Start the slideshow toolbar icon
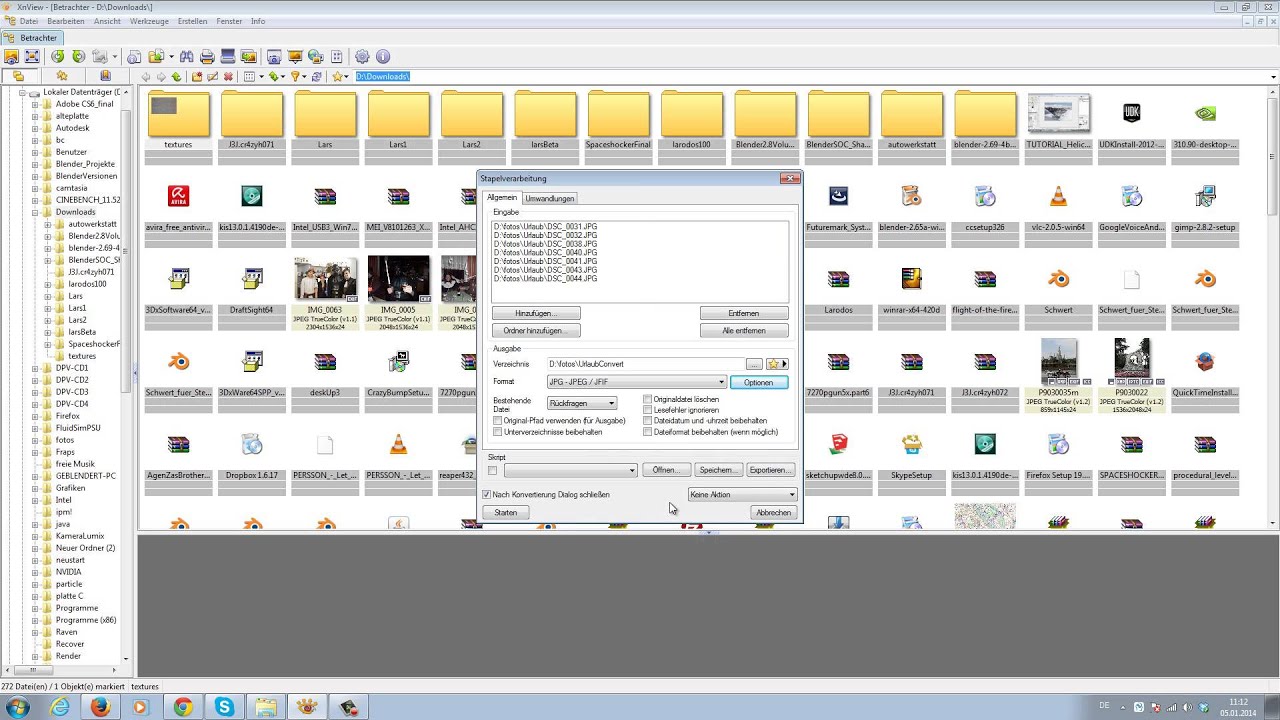1280x720 pixels. [x=295, y=57]
